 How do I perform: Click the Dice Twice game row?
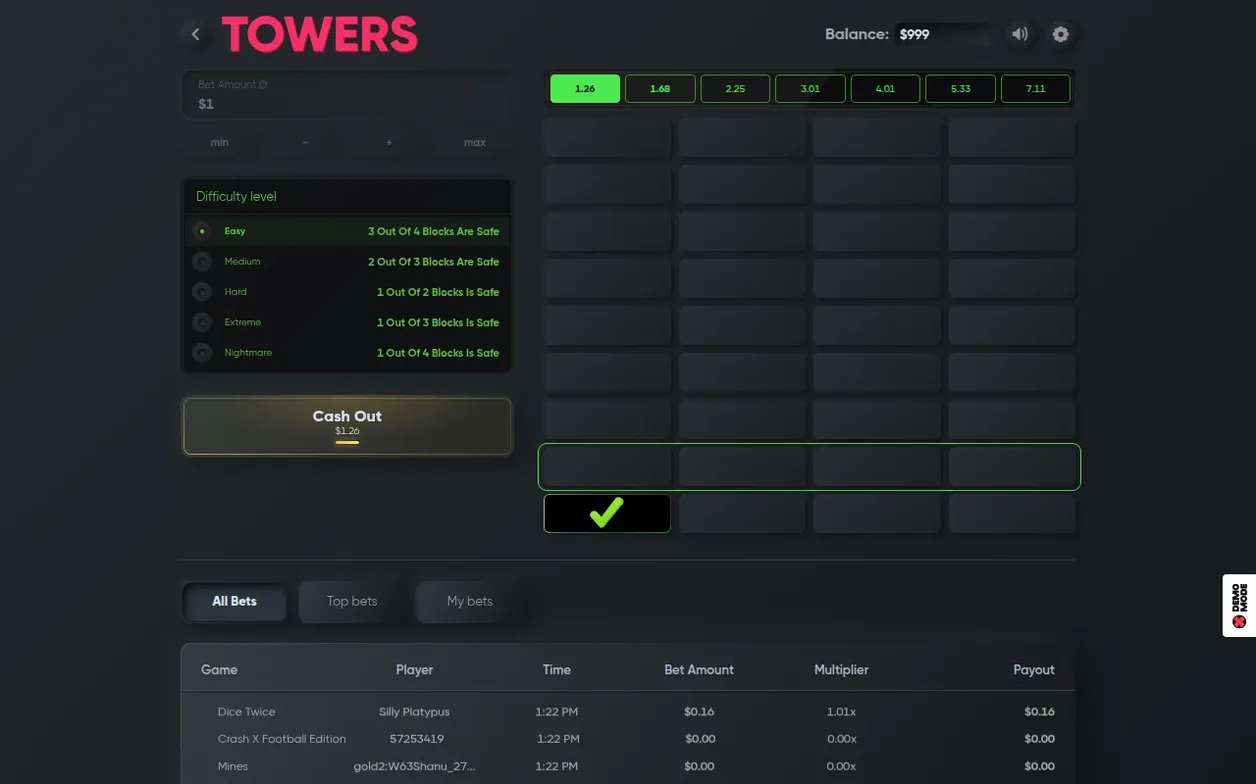point(628,712)
